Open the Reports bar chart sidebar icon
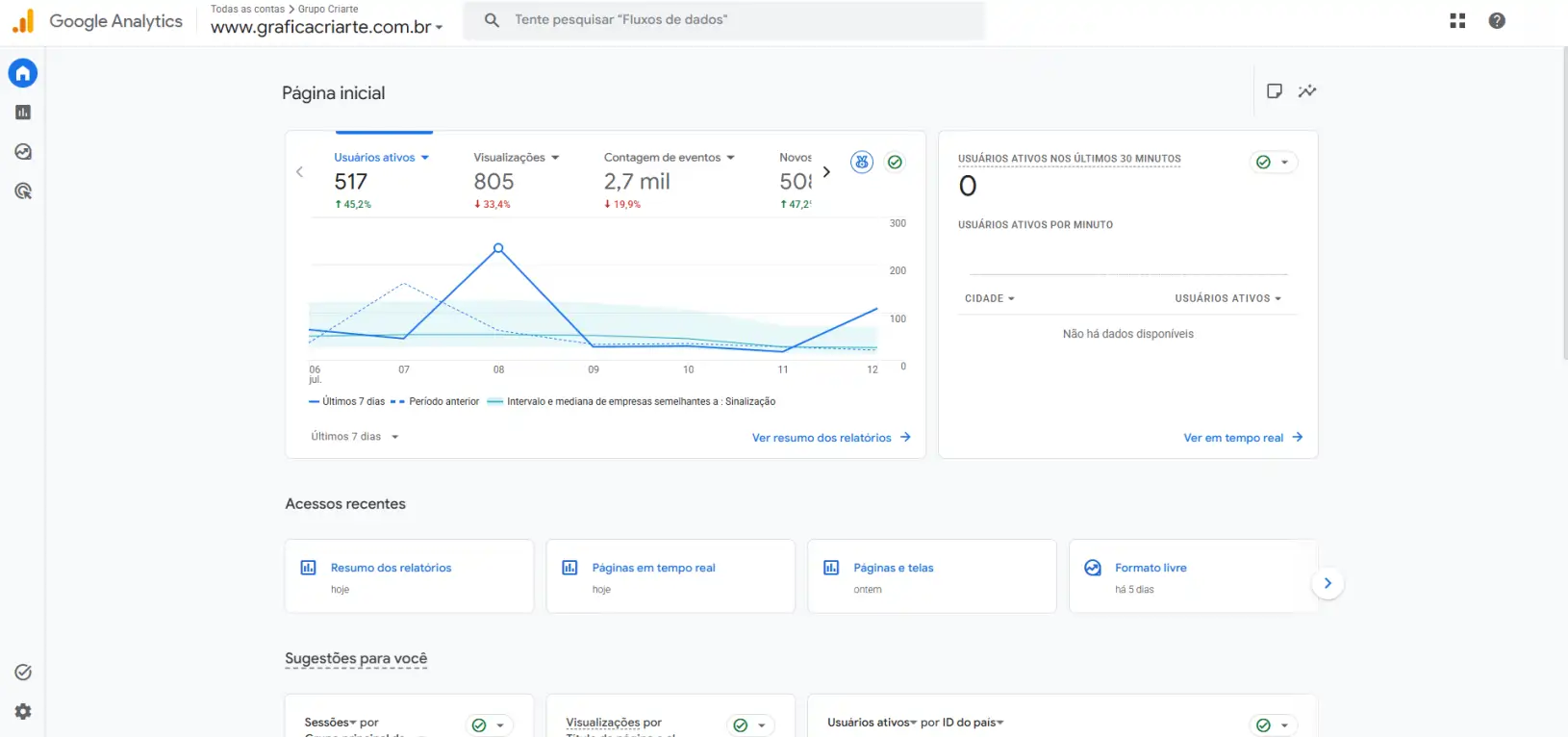1568x737 pixels. [23, 113]
